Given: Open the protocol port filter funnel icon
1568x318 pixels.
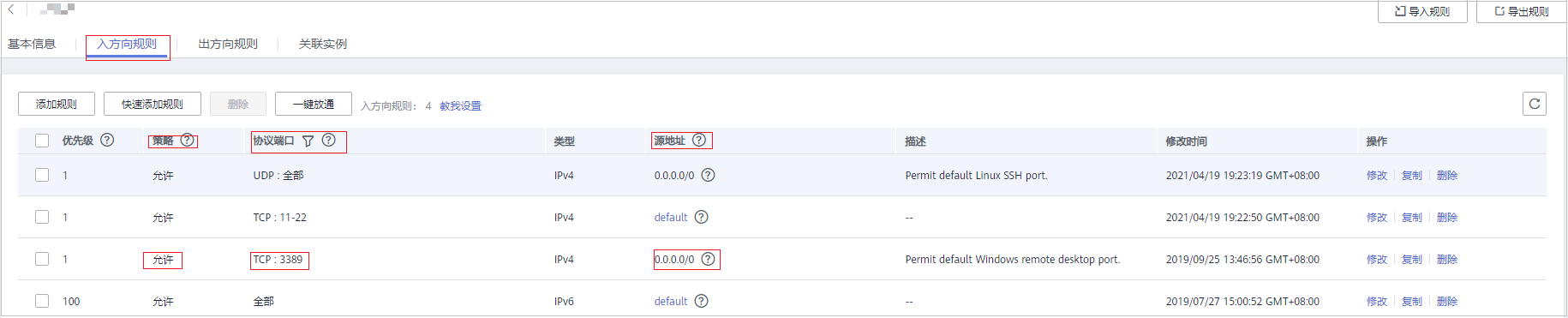Looking at the screenshot, I should [308, 141].
